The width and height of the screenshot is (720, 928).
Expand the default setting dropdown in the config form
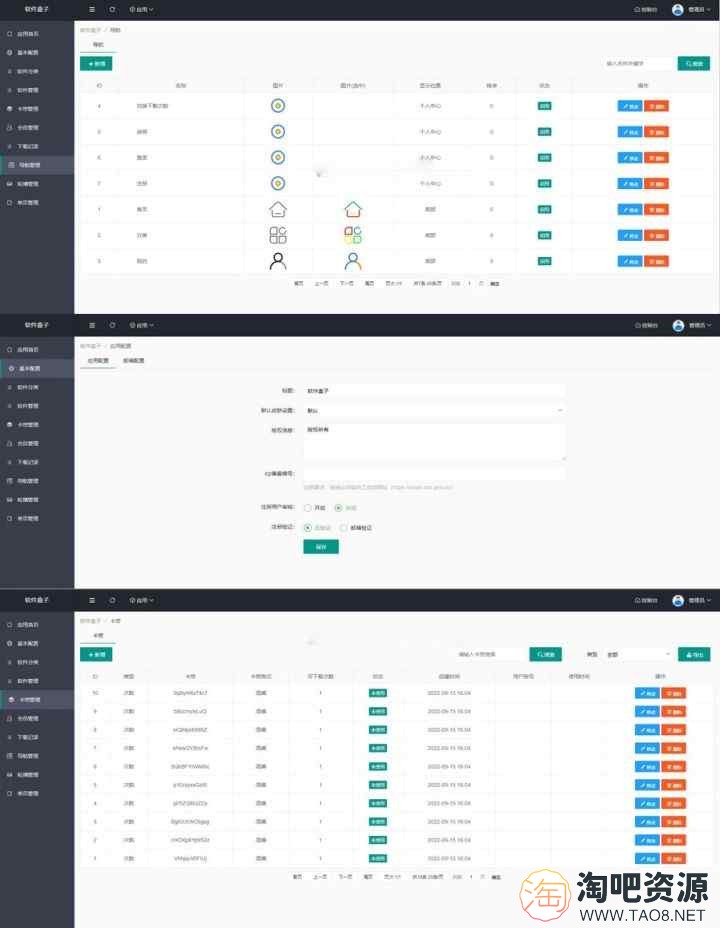tap(434, 410)
